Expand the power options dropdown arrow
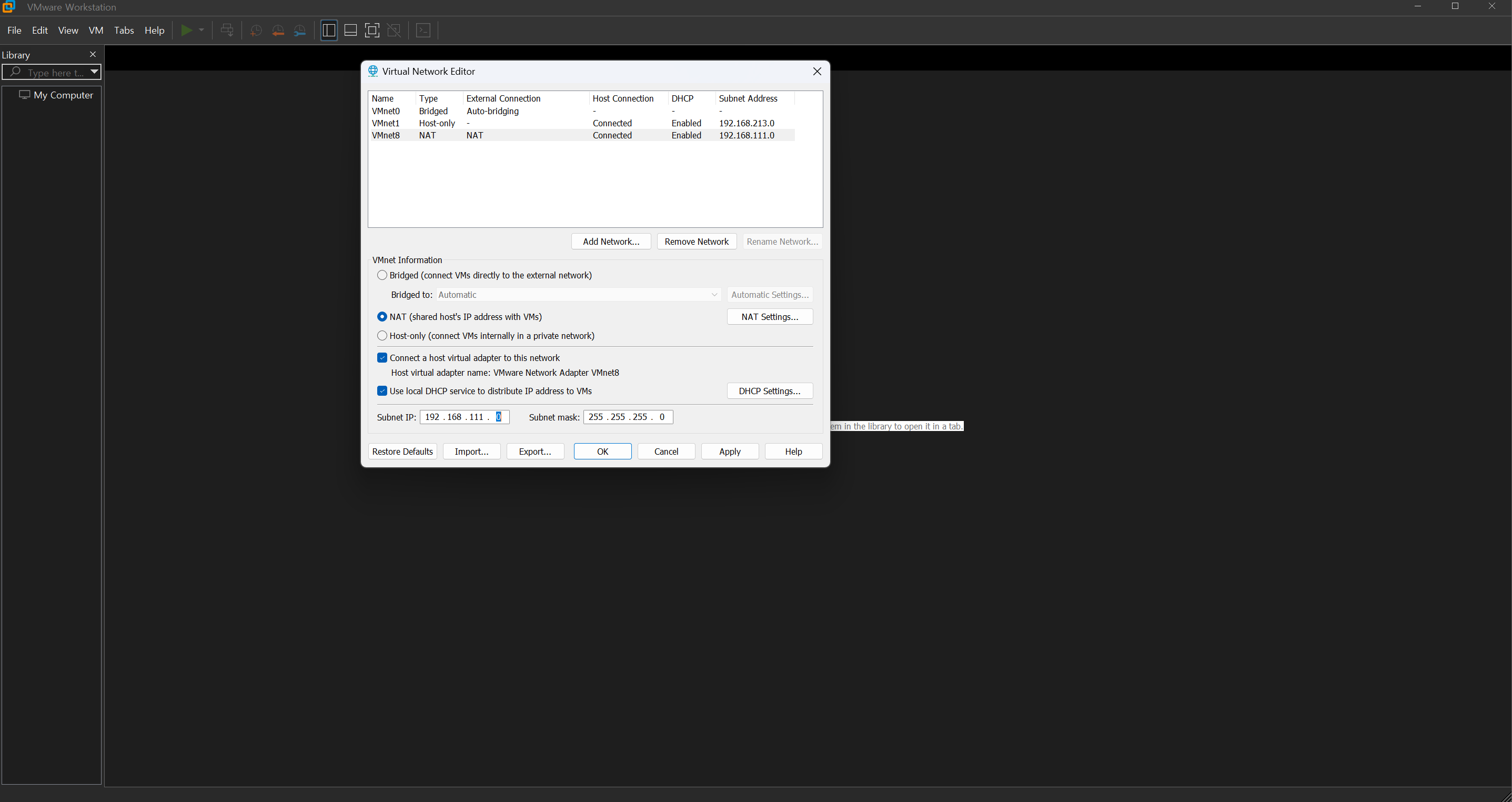The width and height of the screenshot is (1512, 802). click(201, 31)
